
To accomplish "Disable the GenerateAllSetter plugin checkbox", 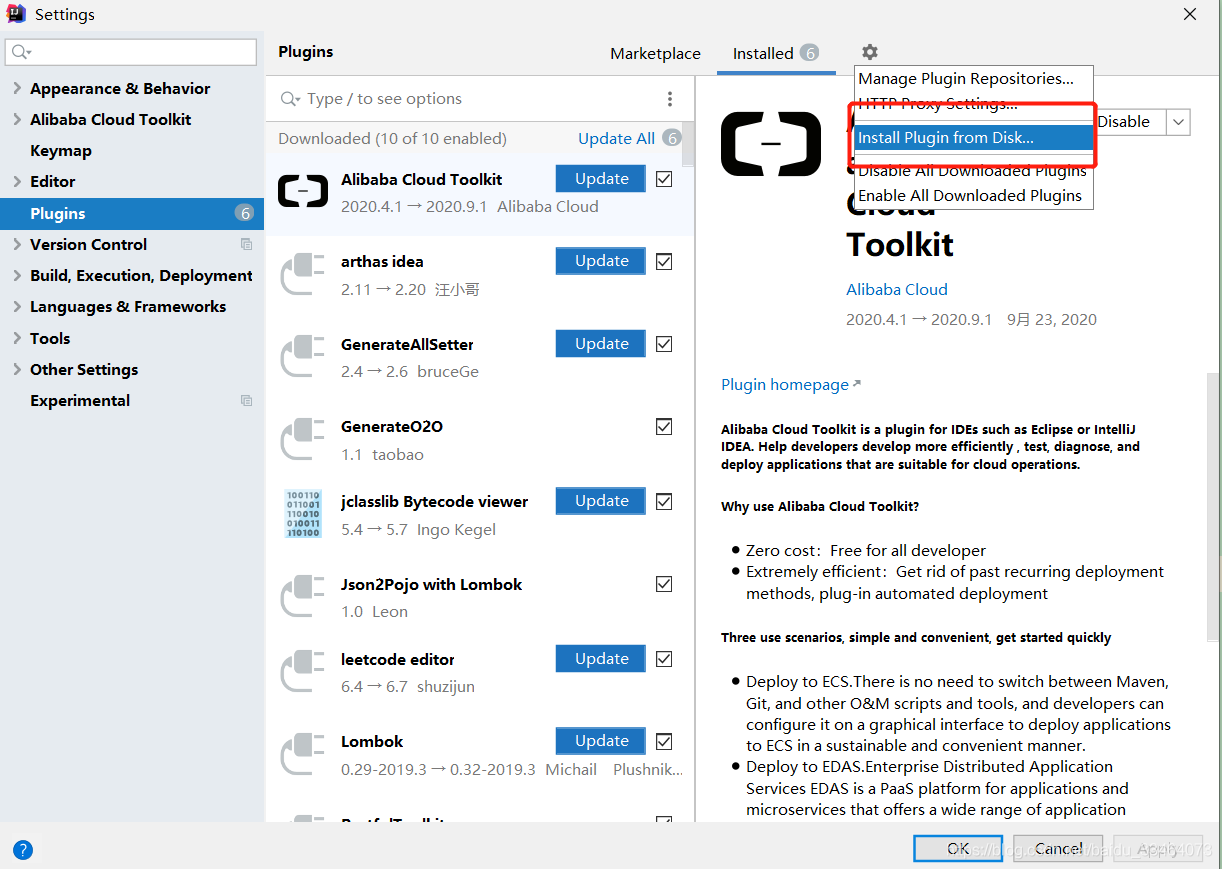I will [664, 344].
